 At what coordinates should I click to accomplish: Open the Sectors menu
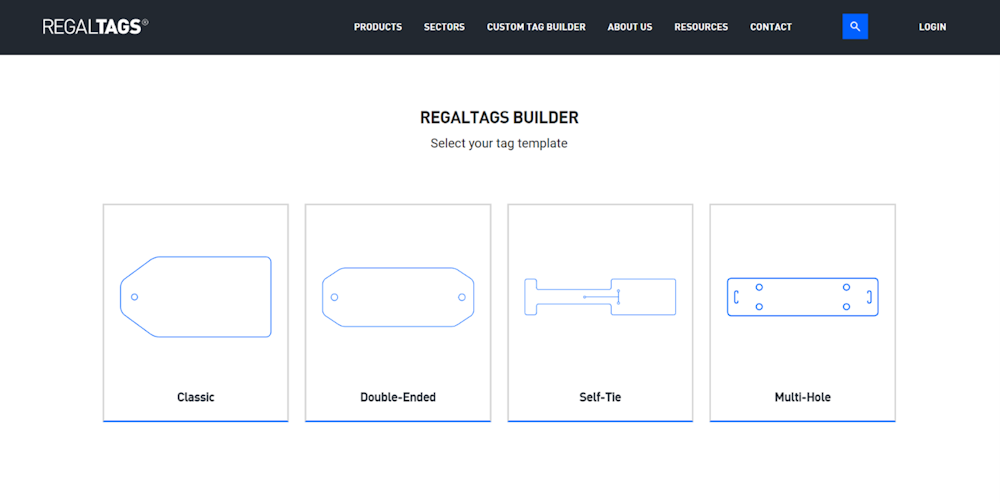(444, 27)
